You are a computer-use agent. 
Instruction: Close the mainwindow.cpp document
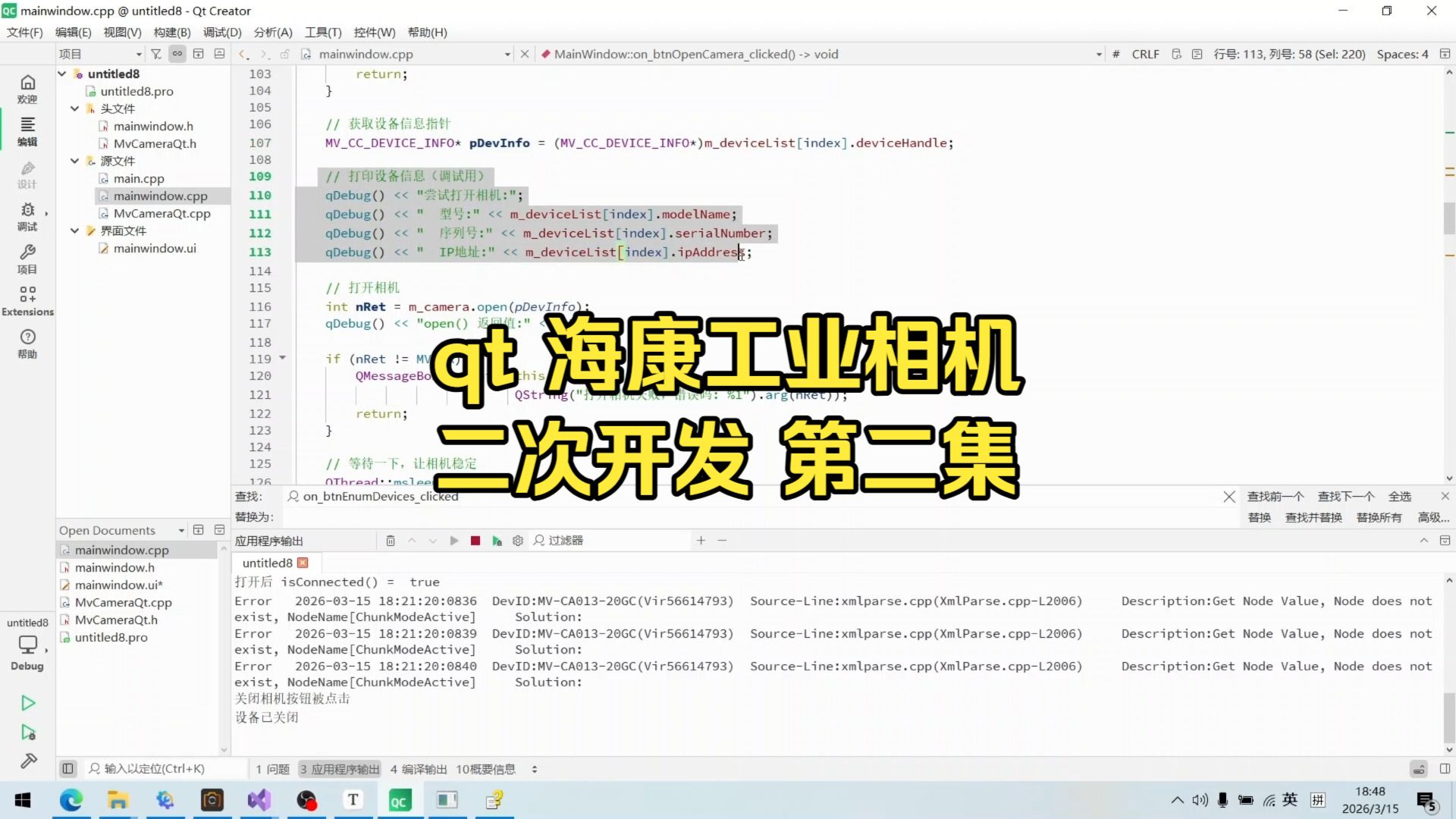(524, 54)
